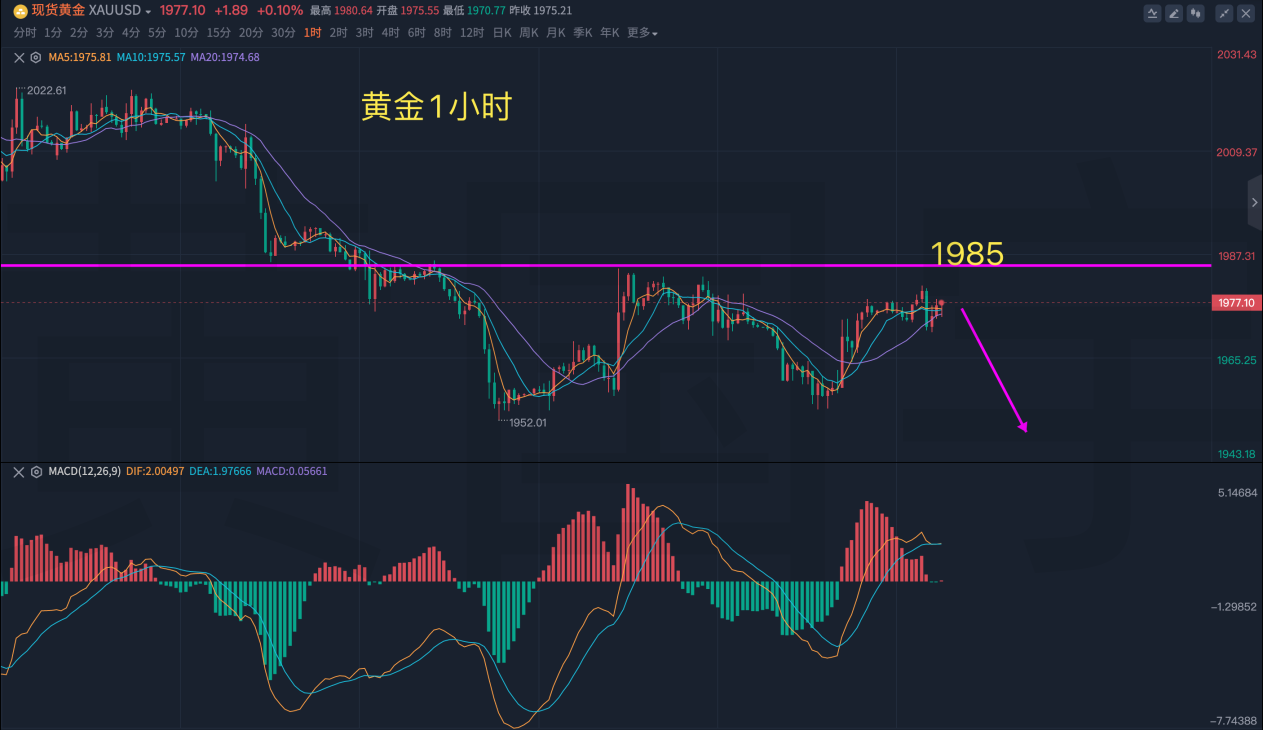This screenshot has width=1263, height=730.
Task: Remove the MA indicator with its X
Action: 19,57
